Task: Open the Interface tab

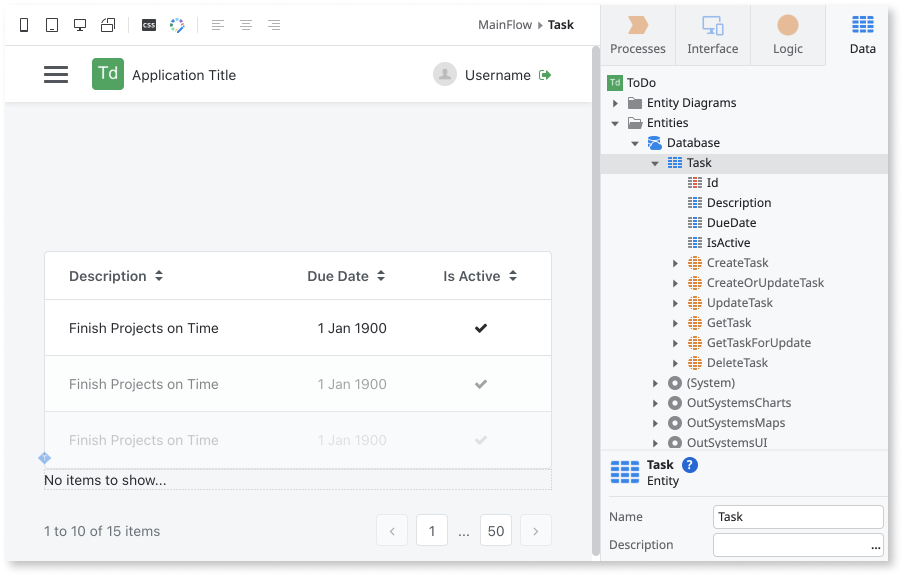Action: coord(712,35)
